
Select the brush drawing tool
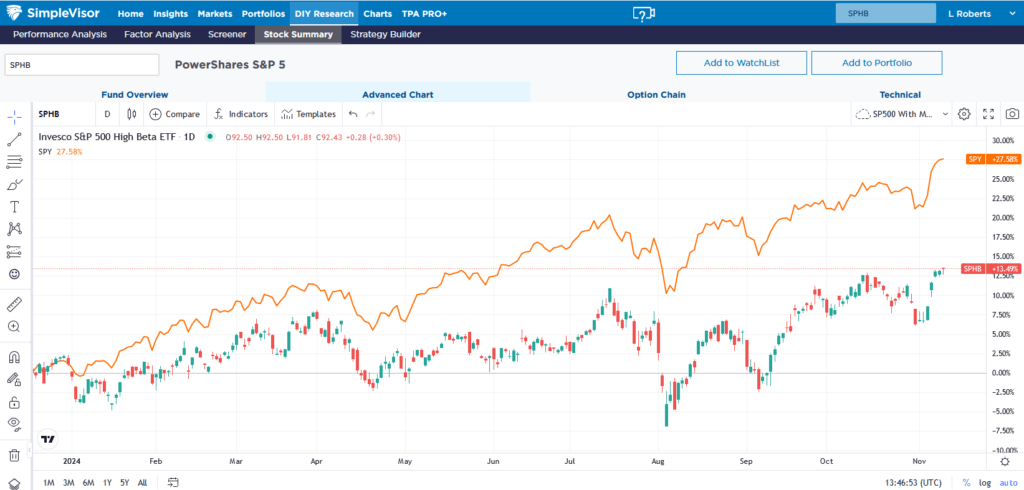click(14, 184)
